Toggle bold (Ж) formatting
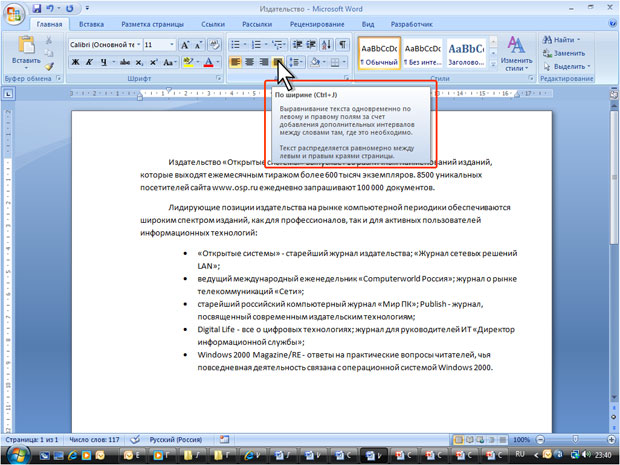 [75, 62]
